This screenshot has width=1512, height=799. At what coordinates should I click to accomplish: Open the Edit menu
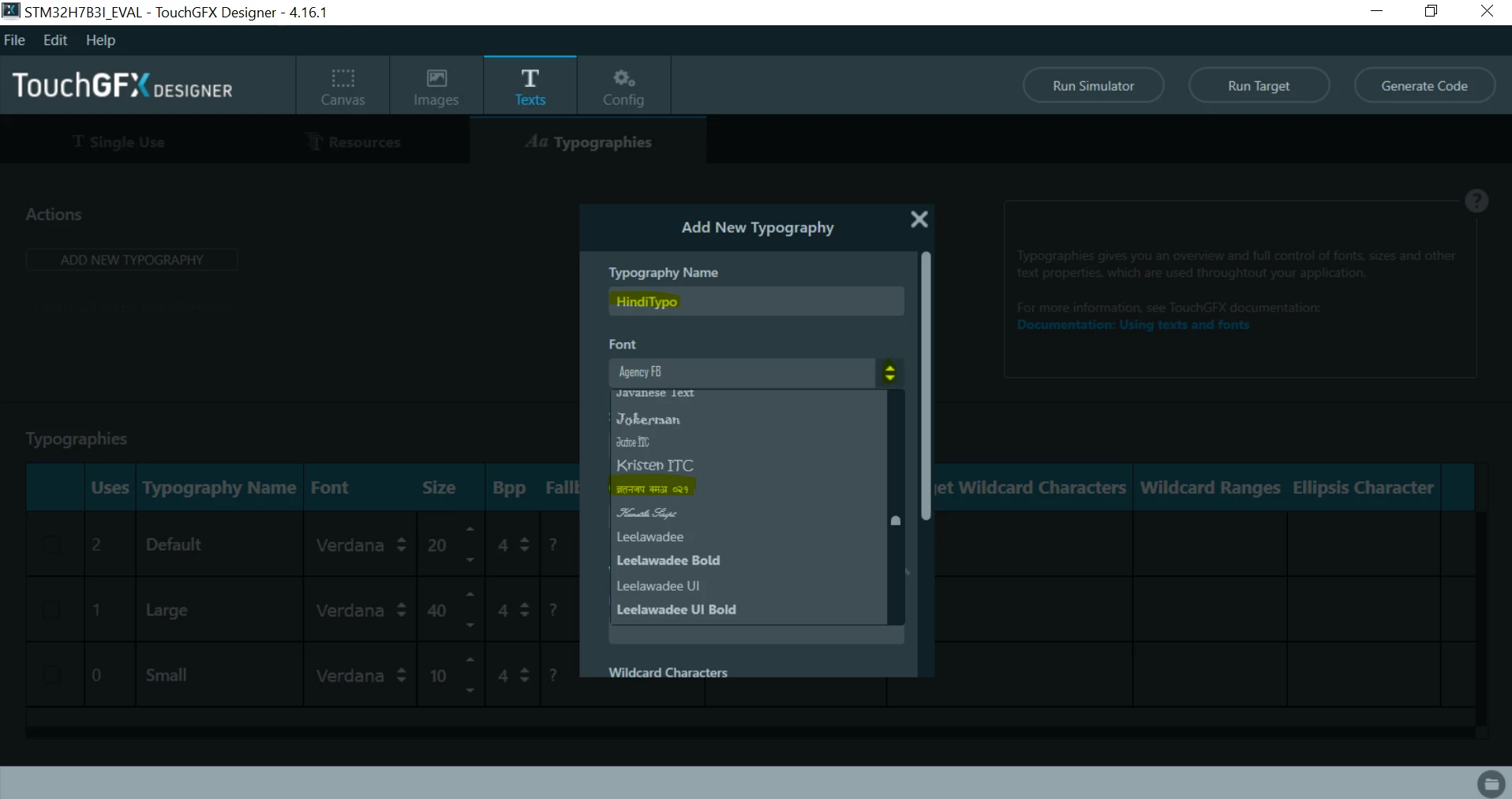click(55, 40)
